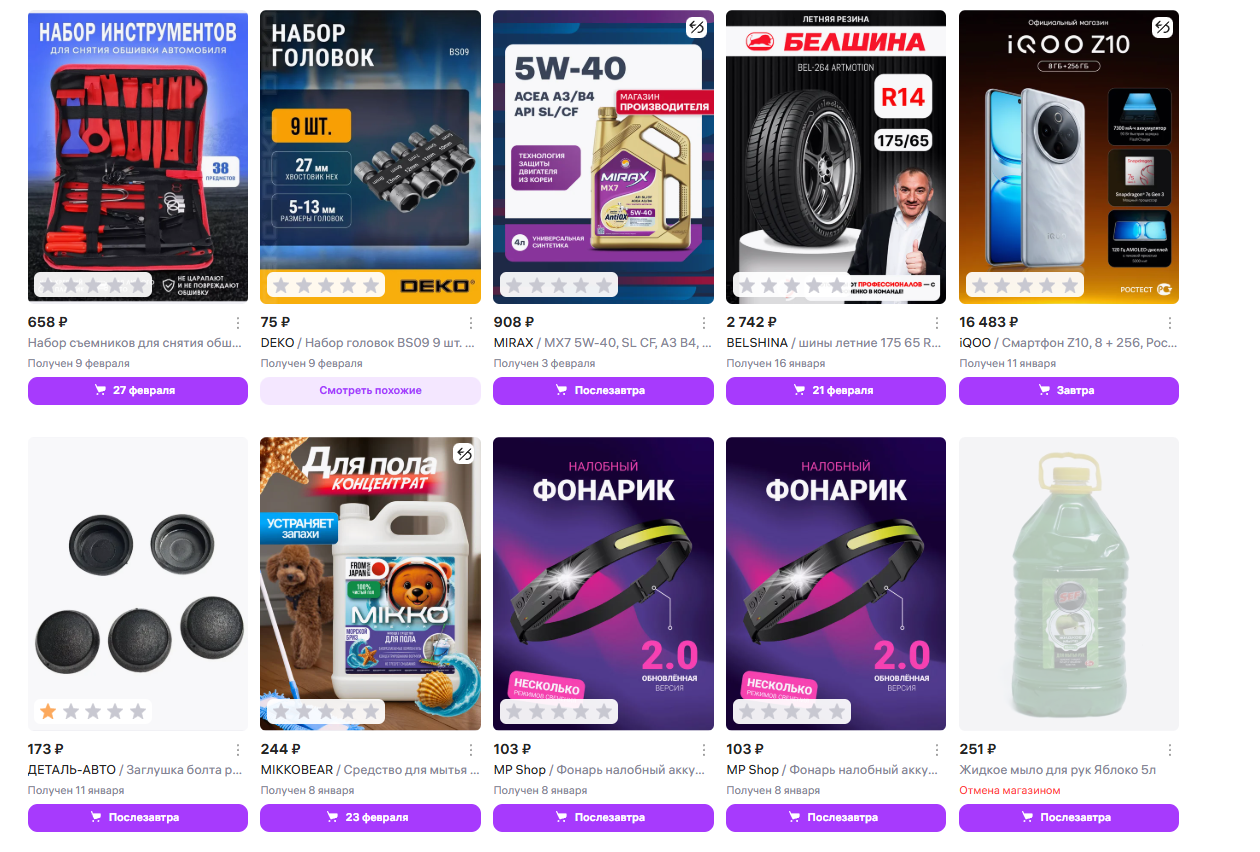
Task: Open three-dot menu for iQOO smartphone
Action: 1170,323
